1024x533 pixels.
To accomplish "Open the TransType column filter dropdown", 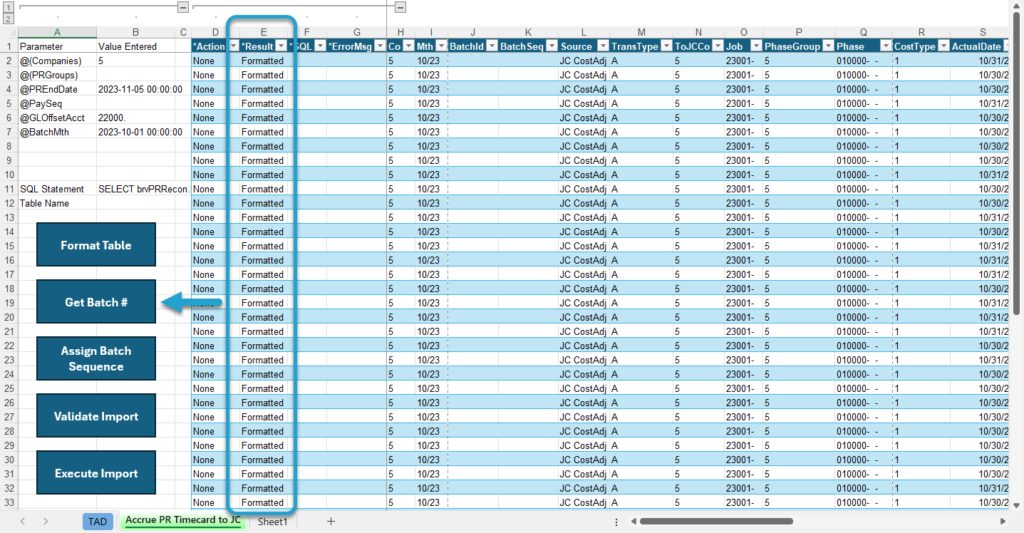I will tap(667, 46).
